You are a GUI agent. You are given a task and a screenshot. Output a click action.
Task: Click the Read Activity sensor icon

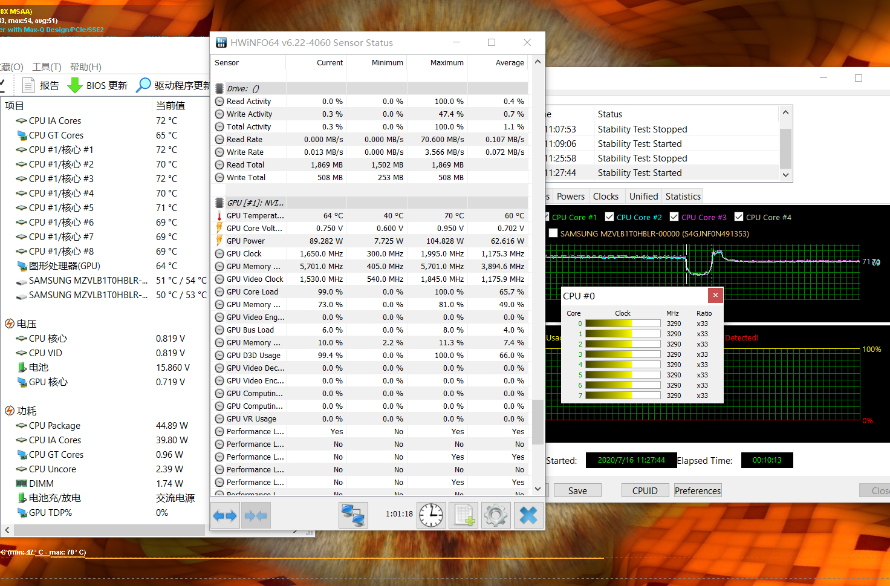[x=220, y=101]
